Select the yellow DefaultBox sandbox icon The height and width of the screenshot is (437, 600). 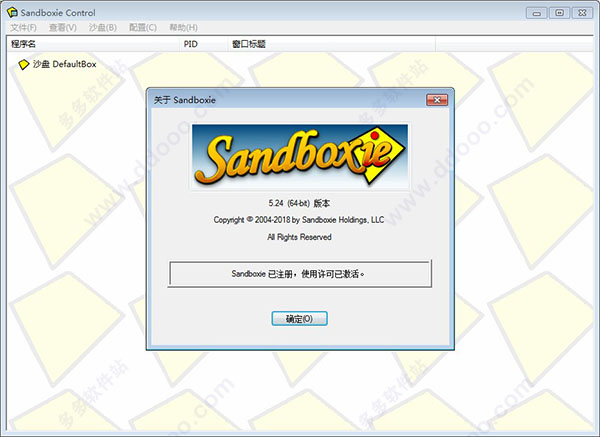pyautogui.click(x=24, y=64)
